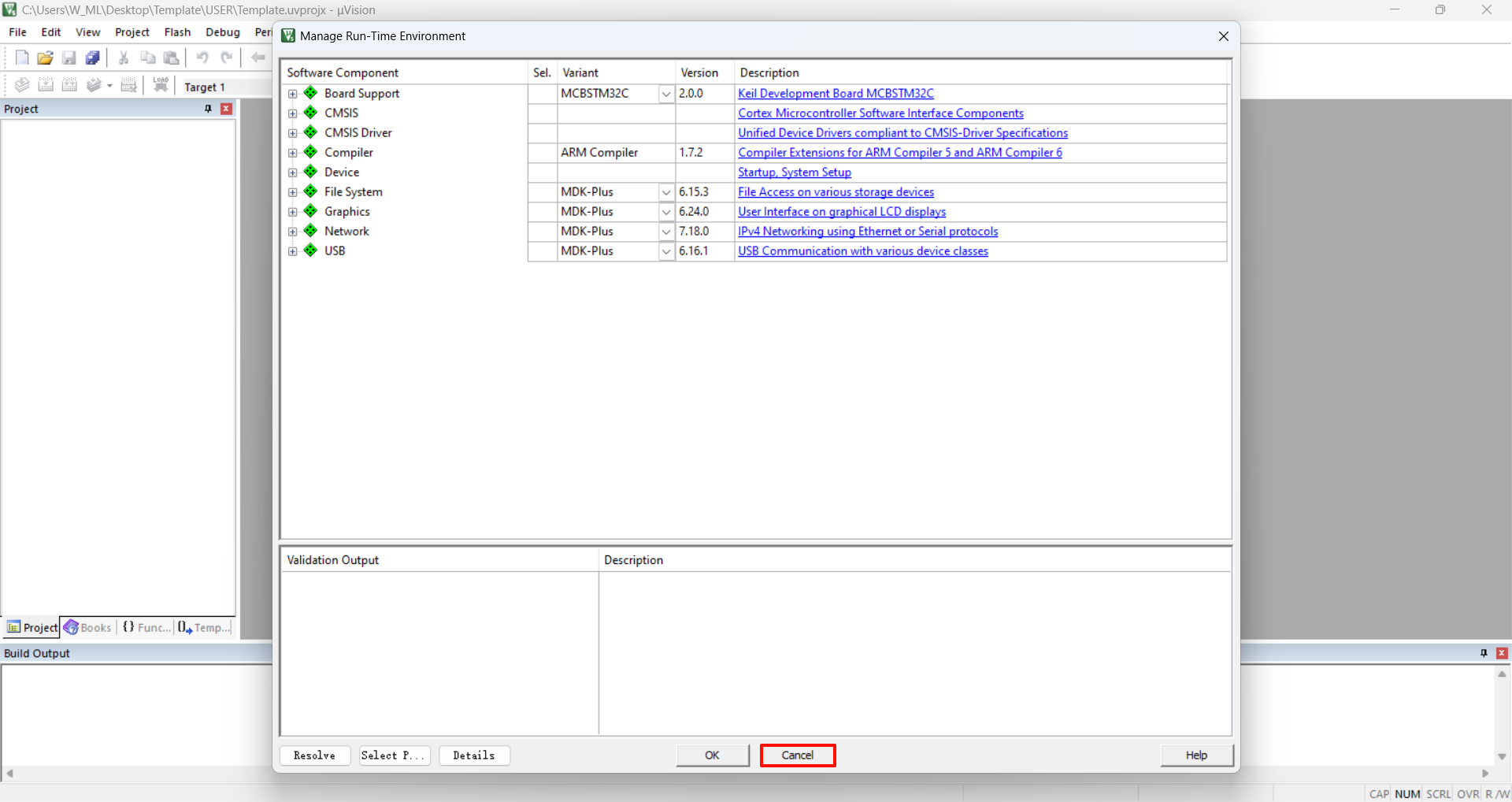Click the Target 1 selection box
Viewport: 1512px width, 802px height.
pos(227,87)
